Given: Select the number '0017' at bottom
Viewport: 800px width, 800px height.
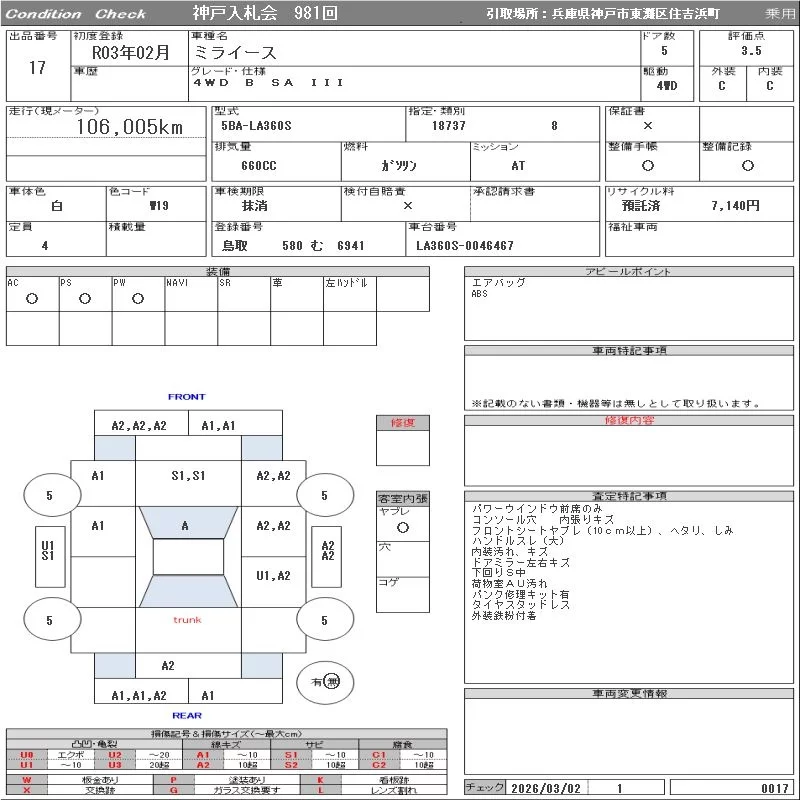Looking at the screenshot, I should click(x=775, y=788).
